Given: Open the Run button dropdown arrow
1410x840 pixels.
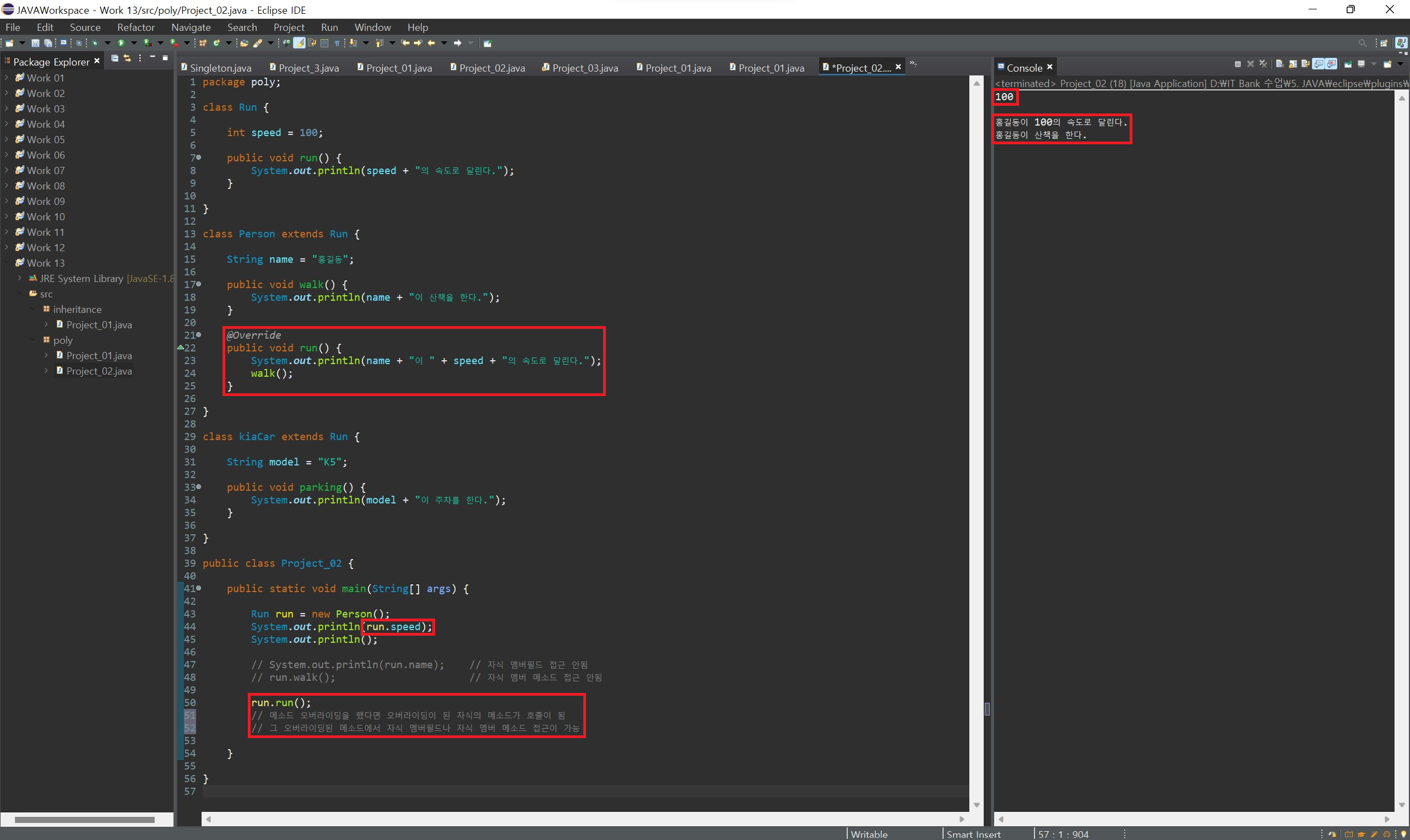Looking at the screenshot, I should coord(134,43).
